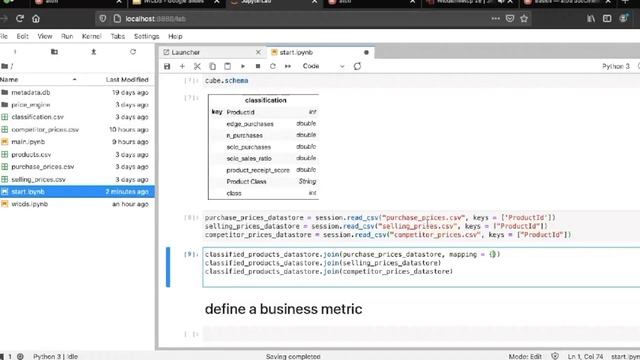
Task: Open the Kernel menu
Action: coord(91,36)
